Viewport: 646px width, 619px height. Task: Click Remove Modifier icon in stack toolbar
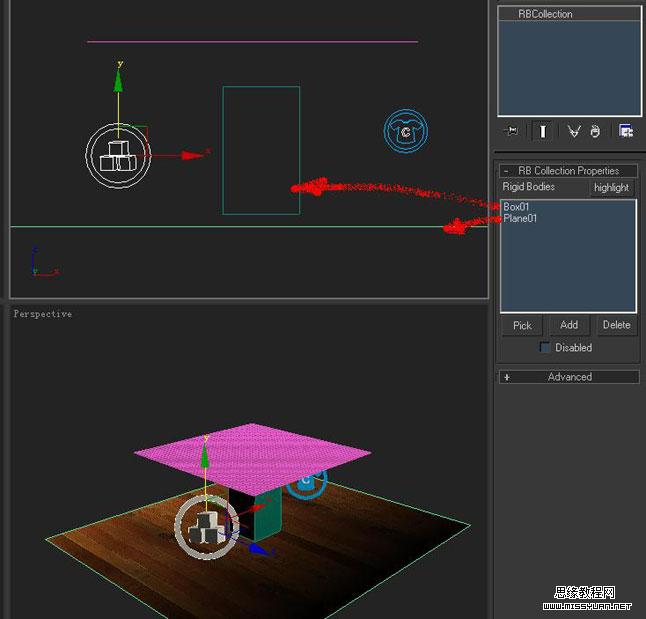click(595, 131)
